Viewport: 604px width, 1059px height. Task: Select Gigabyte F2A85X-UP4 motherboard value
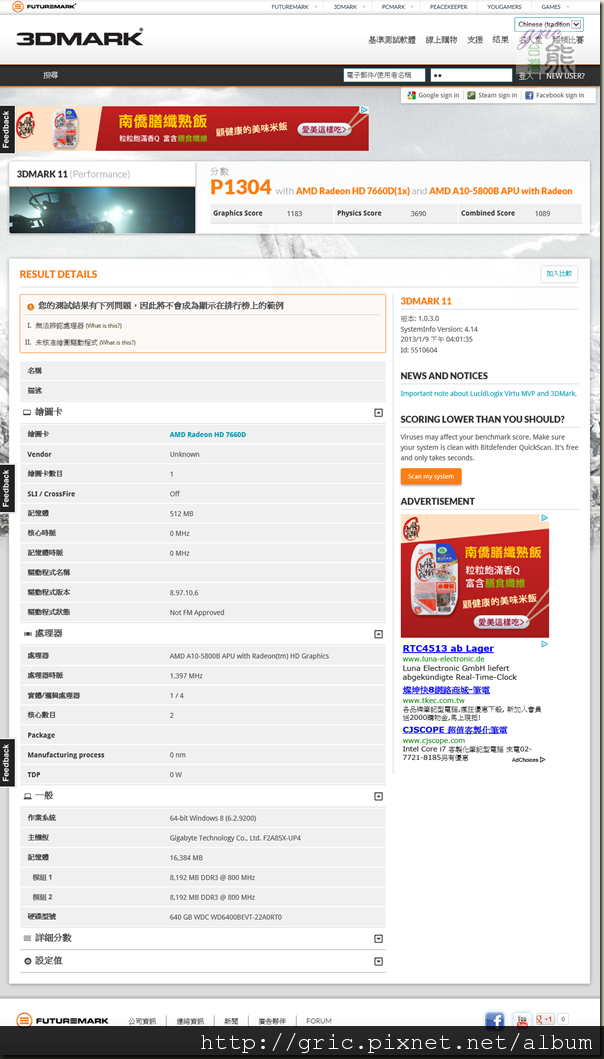(x=235, y=838)
